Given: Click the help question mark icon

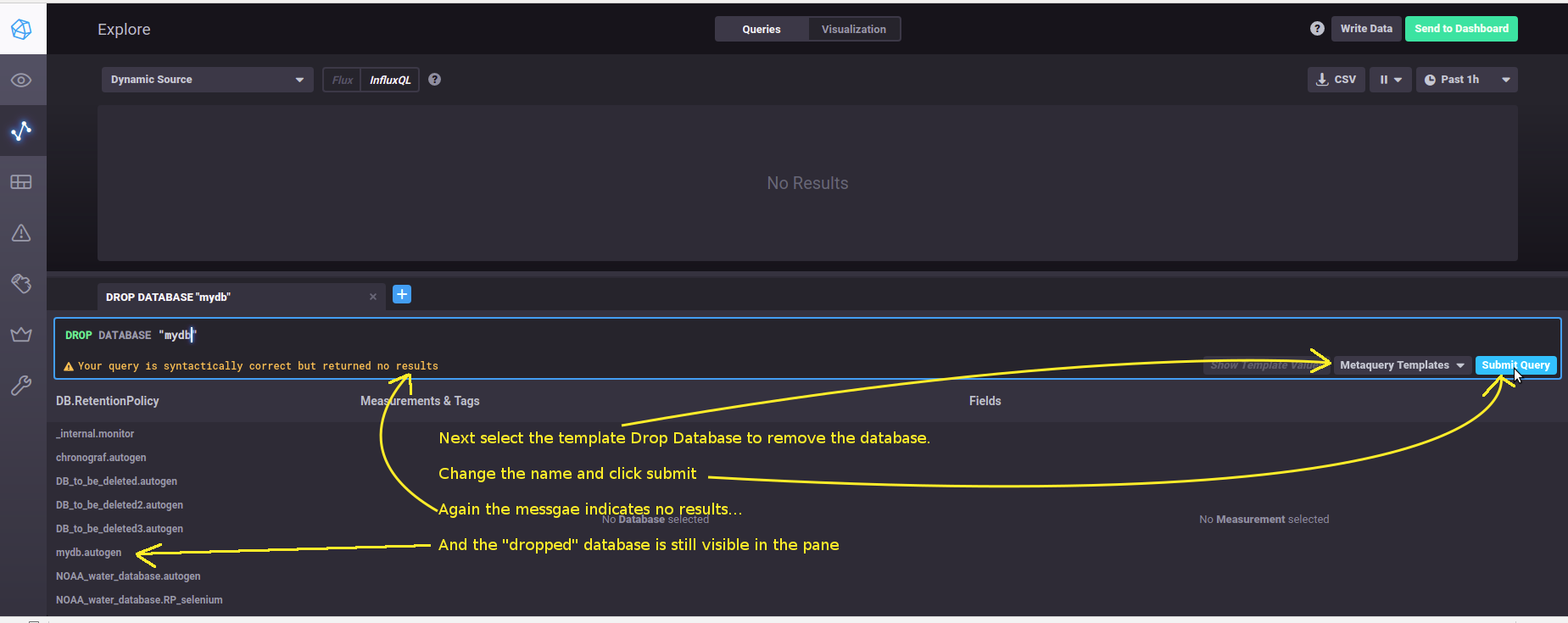Looking at the screenshot, I should click(x=1317, y=28).
